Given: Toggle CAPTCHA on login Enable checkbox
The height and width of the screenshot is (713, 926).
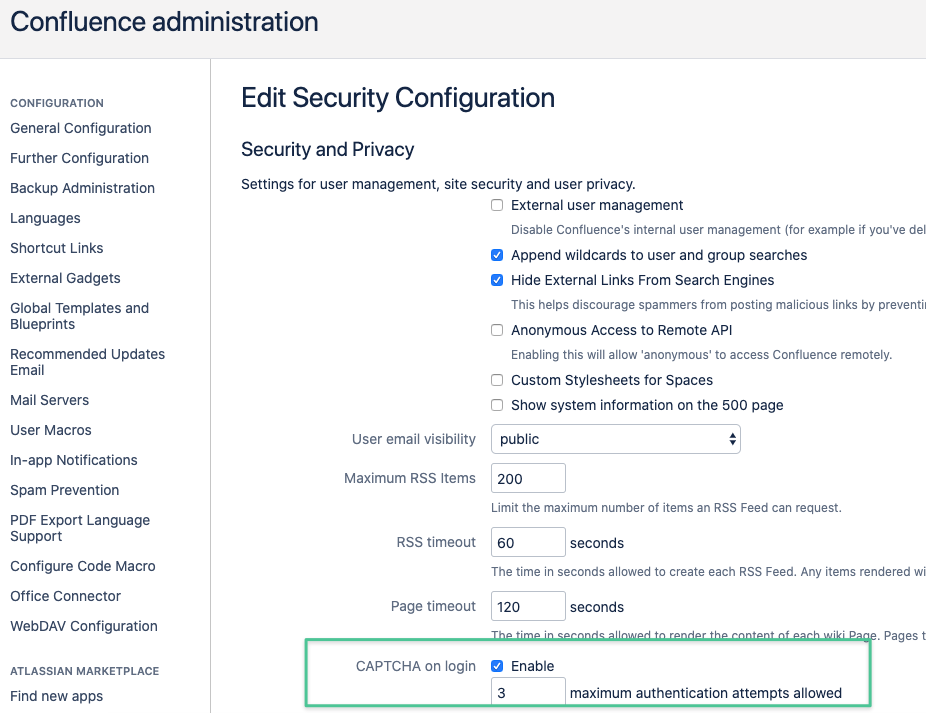Looking at the screenshot, I should point(497,666).
